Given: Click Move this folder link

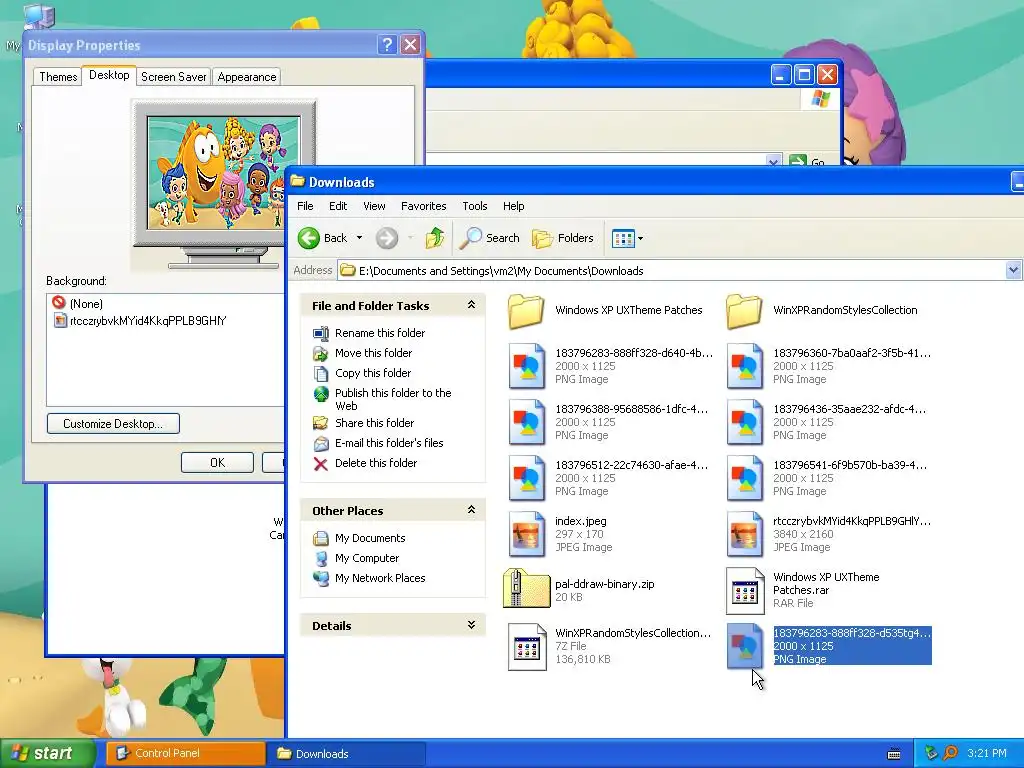Looking at the screenshot, I should [x=374, y=353].
